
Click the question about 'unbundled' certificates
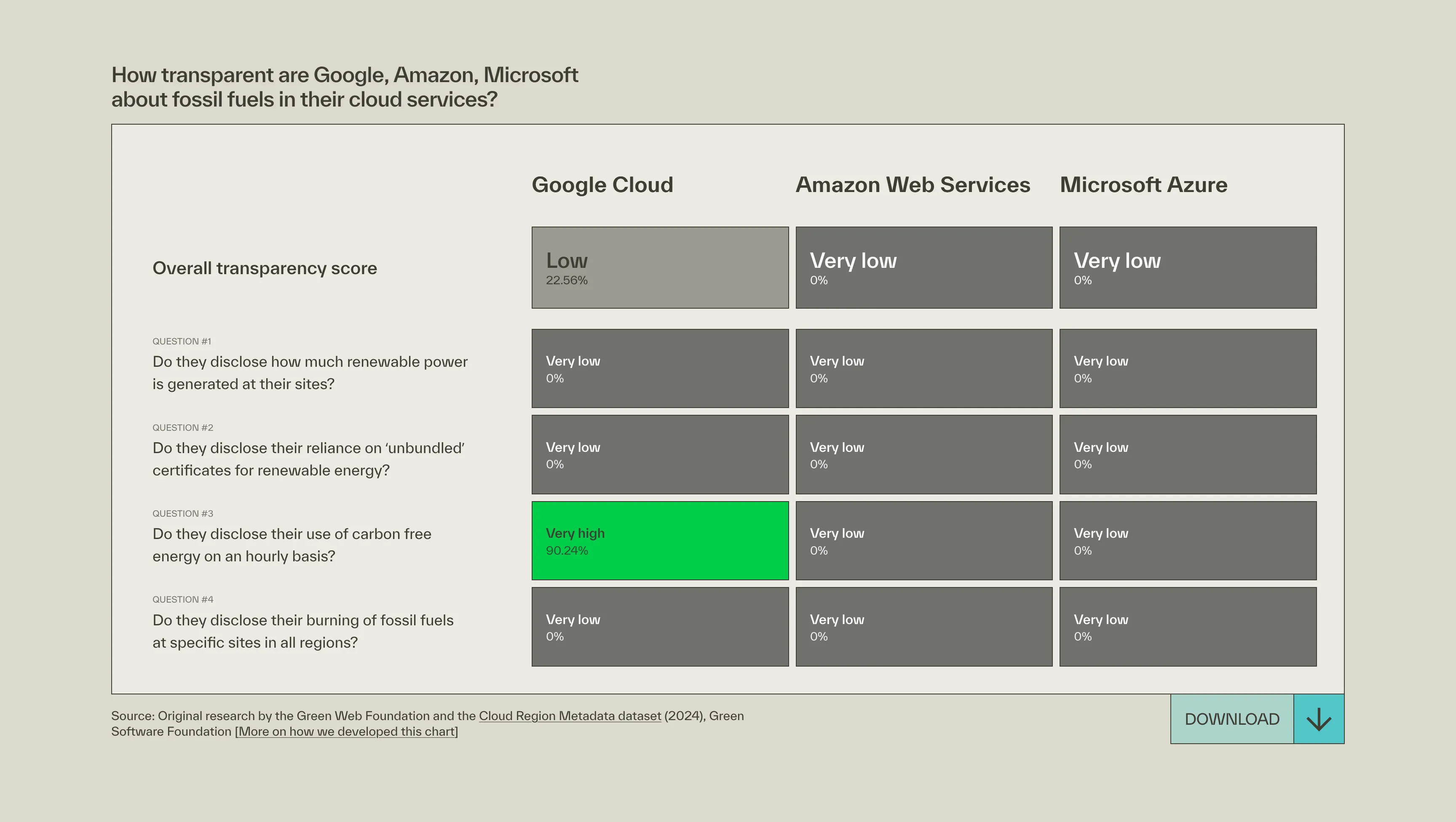pos(309,459)
